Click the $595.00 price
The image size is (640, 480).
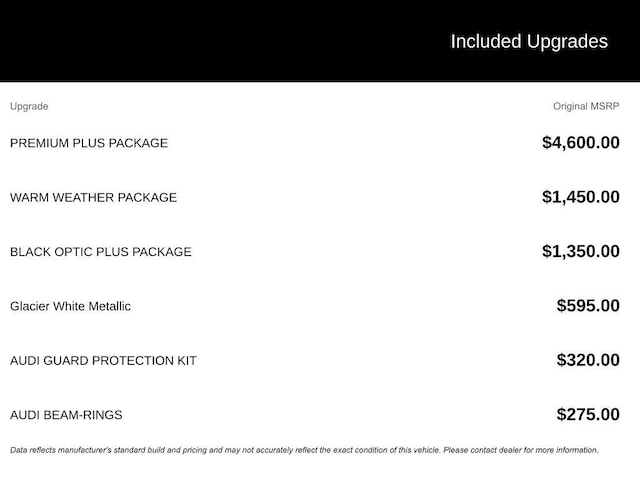tap(588, 305)
